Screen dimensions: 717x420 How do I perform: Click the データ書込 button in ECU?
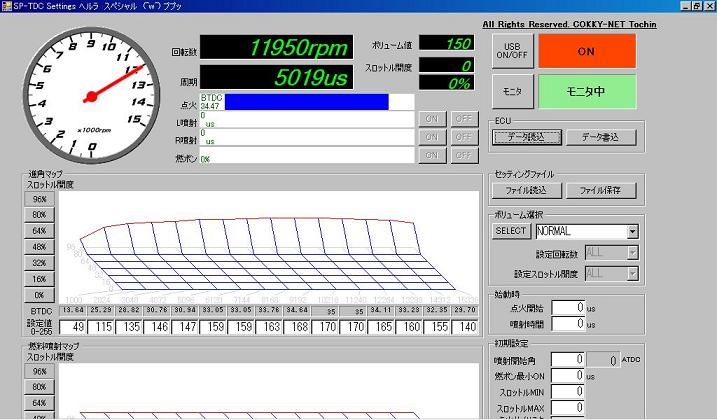click(x=601, y=137)
